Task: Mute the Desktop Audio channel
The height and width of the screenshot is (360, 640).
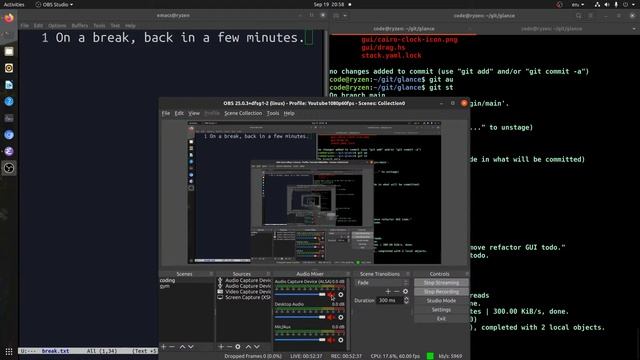Action: (x=331, y=317)
